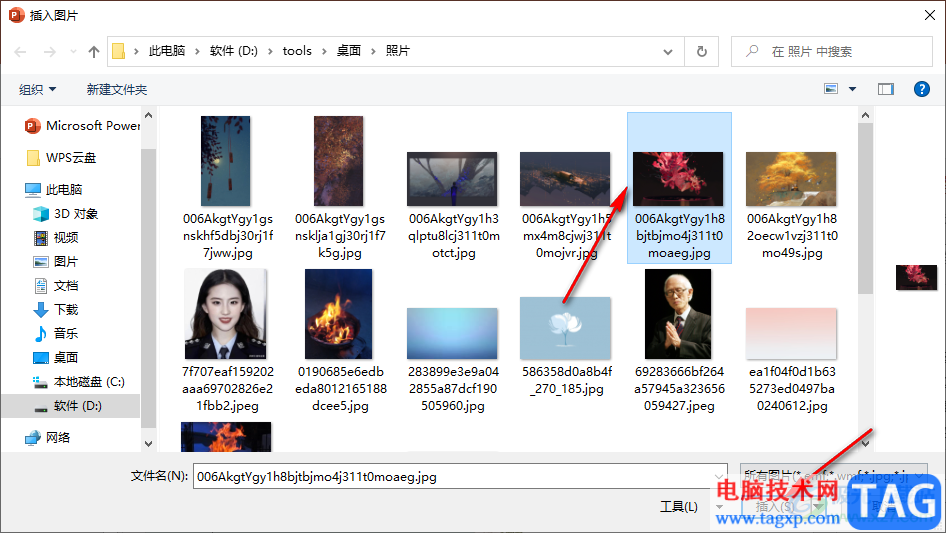Expand the address bar history dropdown
Viewport: 946px width, 533px height.
coord(668,52)
